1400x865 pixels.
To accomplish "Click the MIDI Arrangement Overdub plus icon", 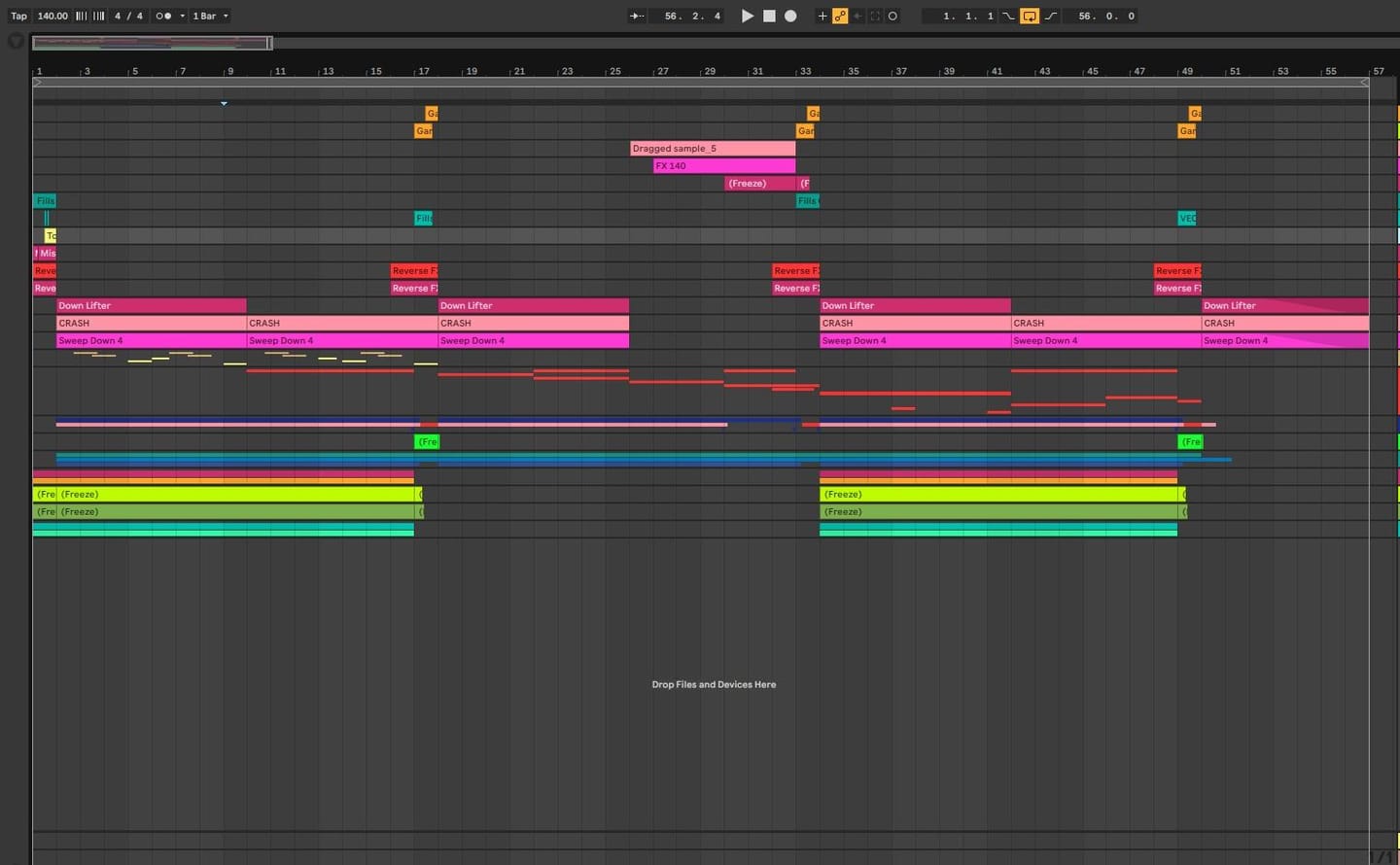I will (822, 16).
